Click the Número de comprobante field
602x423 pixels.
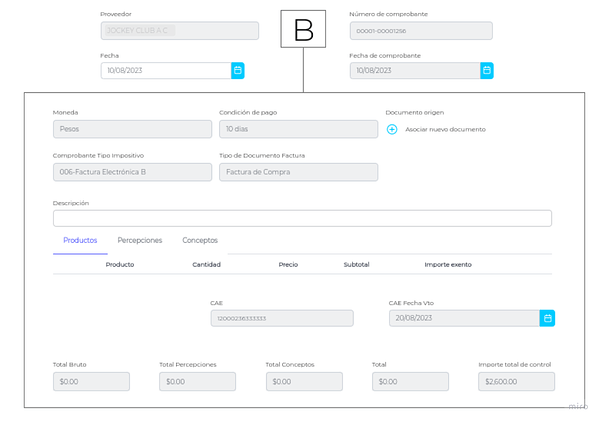point(420,31)
